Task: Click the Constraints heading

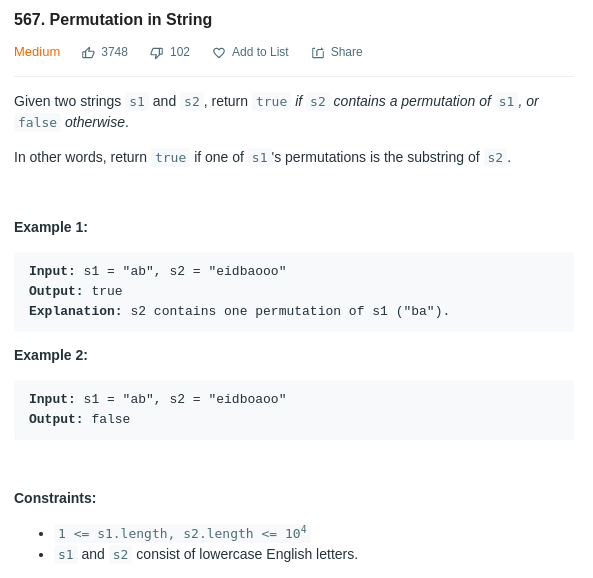Action: 55,498
